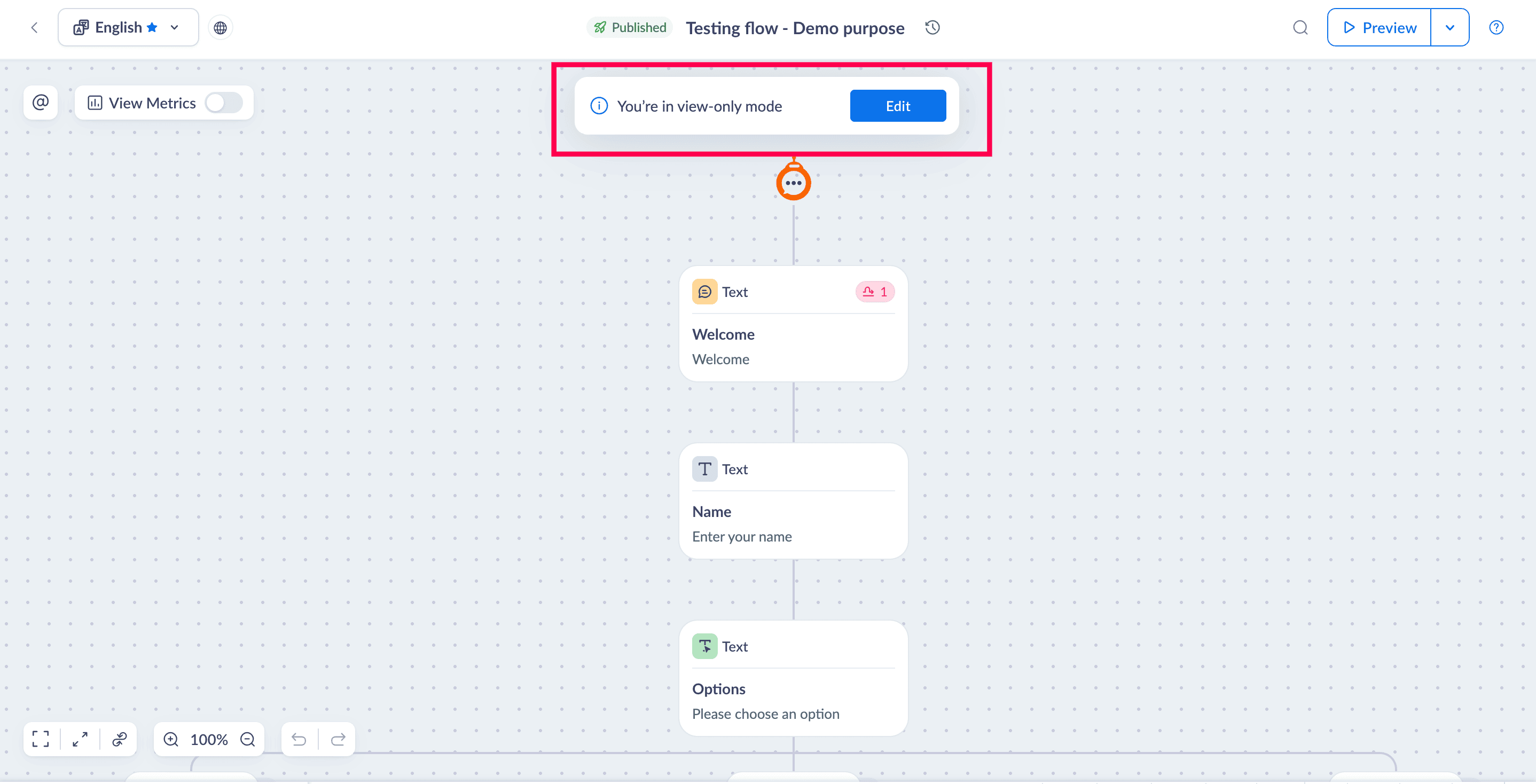The image size is (1536, 784).
Task: Click the undo arrow
Action: [299, 739]
